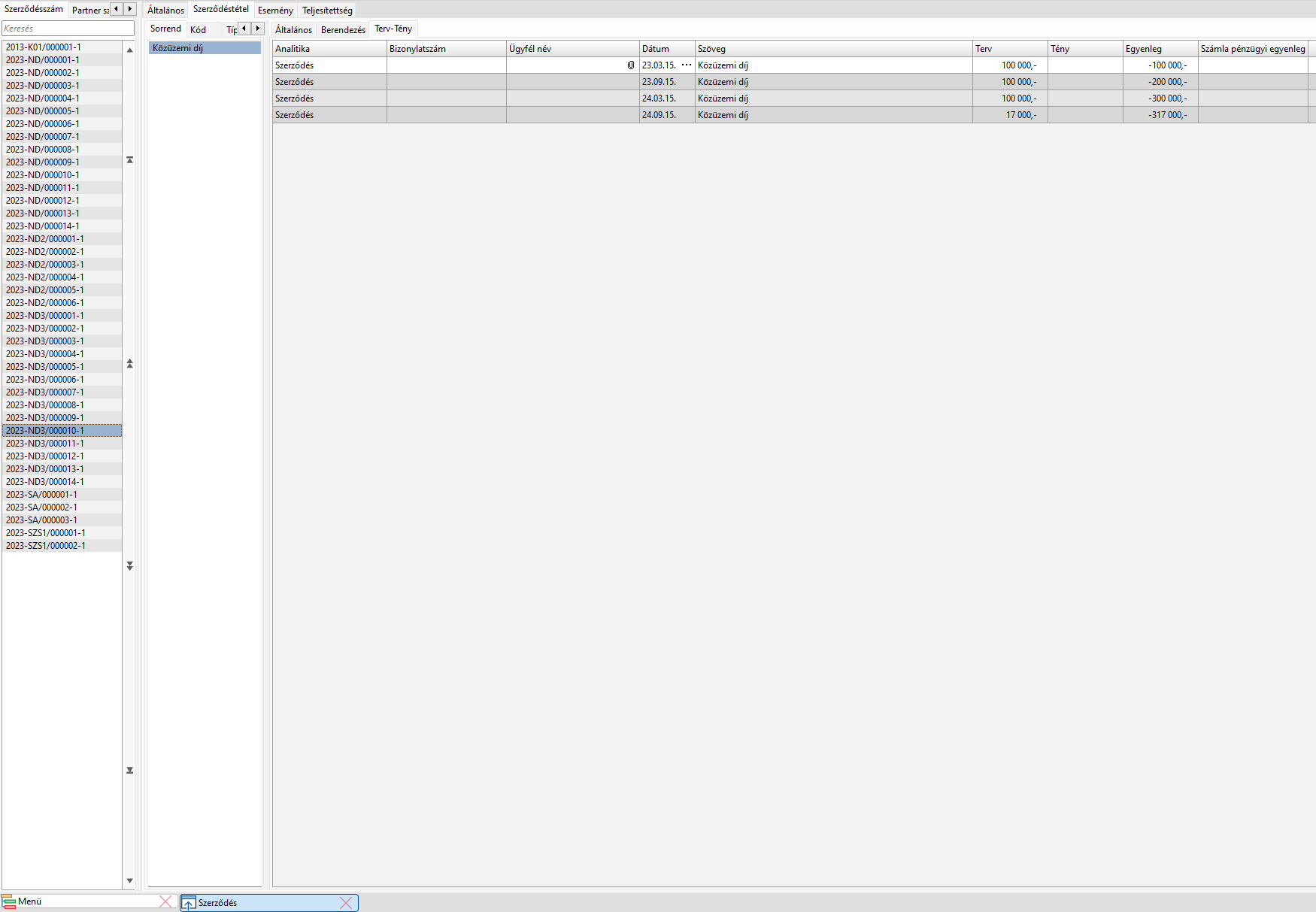Click the date cell 24.09.15.

click(667, 115)
